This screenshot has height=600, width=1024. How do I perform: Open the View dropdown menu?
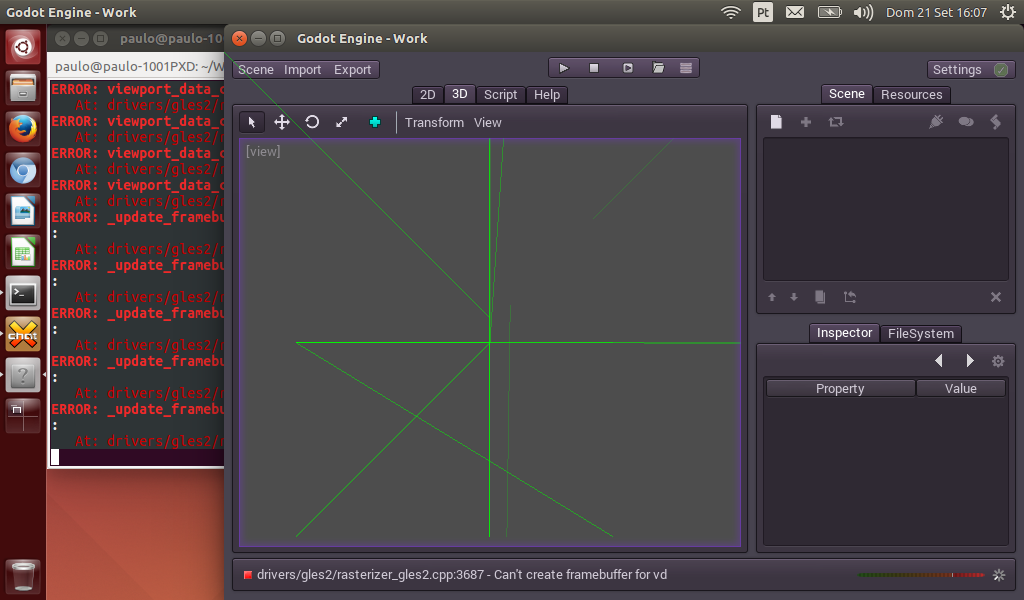(488, 123)
